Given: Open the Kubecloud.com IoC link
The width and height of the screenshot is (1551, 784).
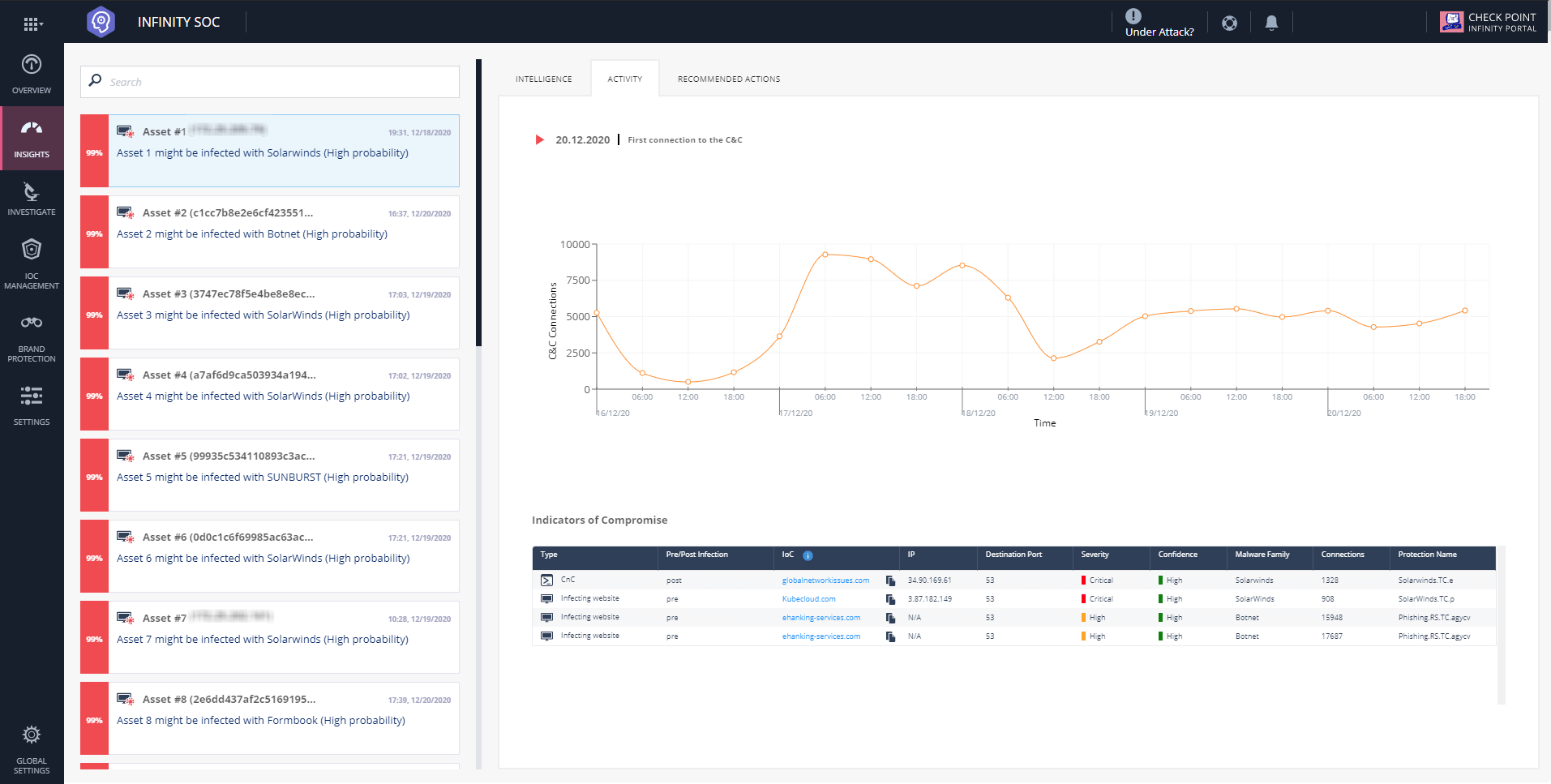Looking at the screenshot, I should coord(808,599).
